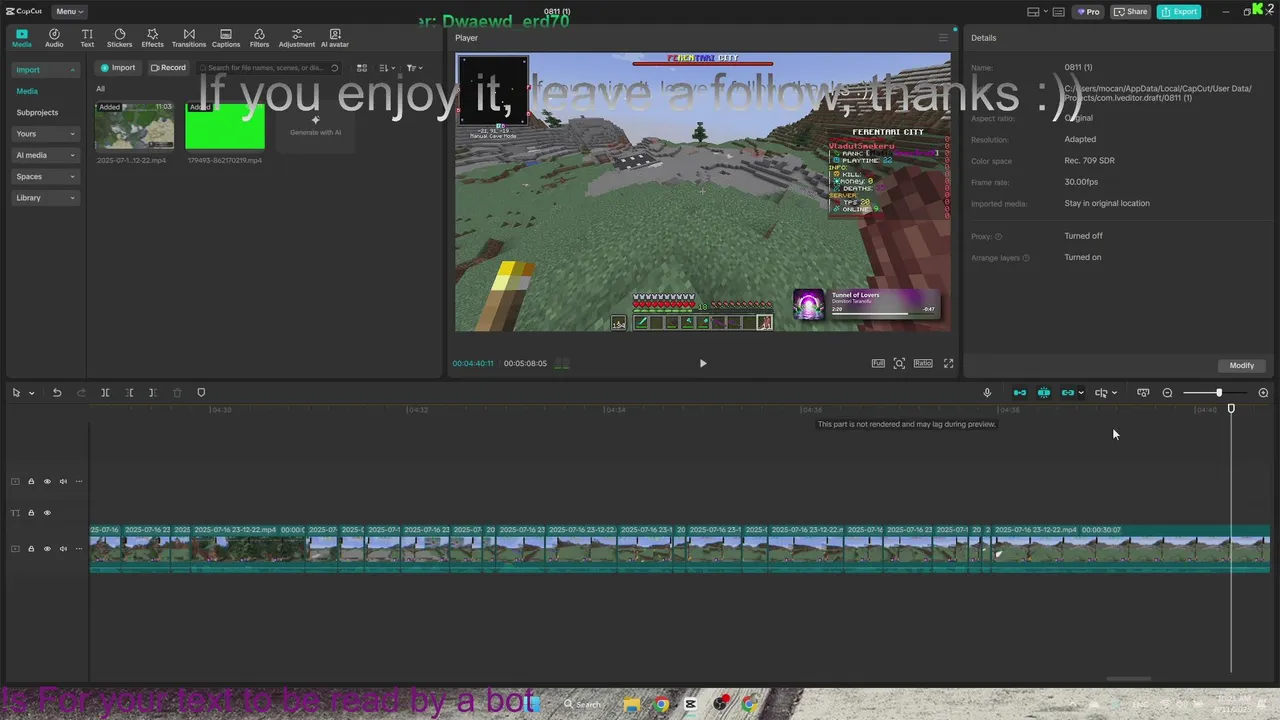Viewport: 1280px width, 720px height.
Task: Change layout using top bar layout icon
Action: pyautogui.click(x=1033, y=12)
